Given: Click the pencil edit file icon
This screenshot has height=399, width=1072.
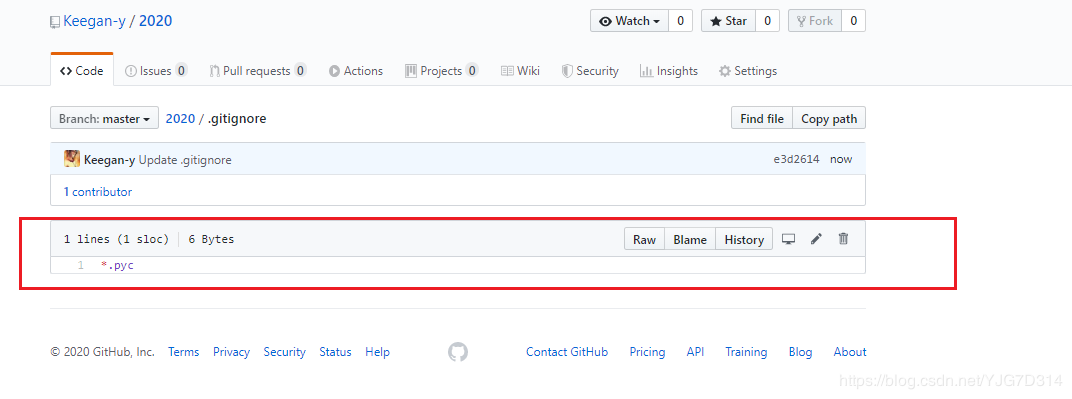Looking at the screenshot, I should tap(816, 239).
